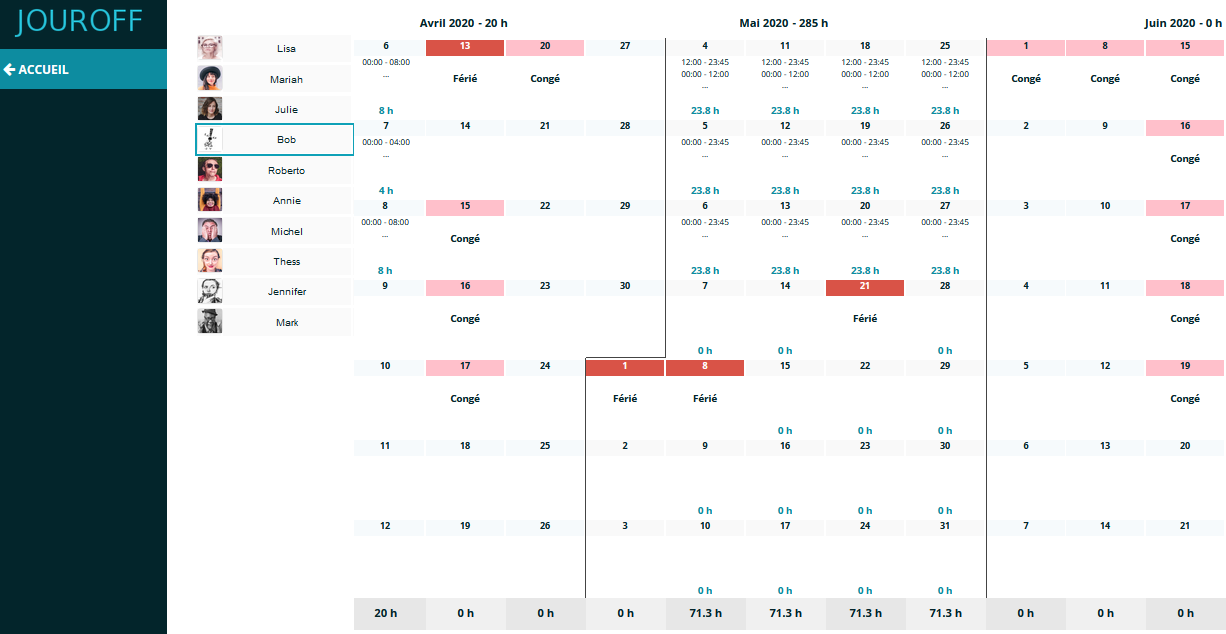Screen dimensions: 1226x634
Task: Click Mark's avatar thumbnail
Action: tap(210, 322)
